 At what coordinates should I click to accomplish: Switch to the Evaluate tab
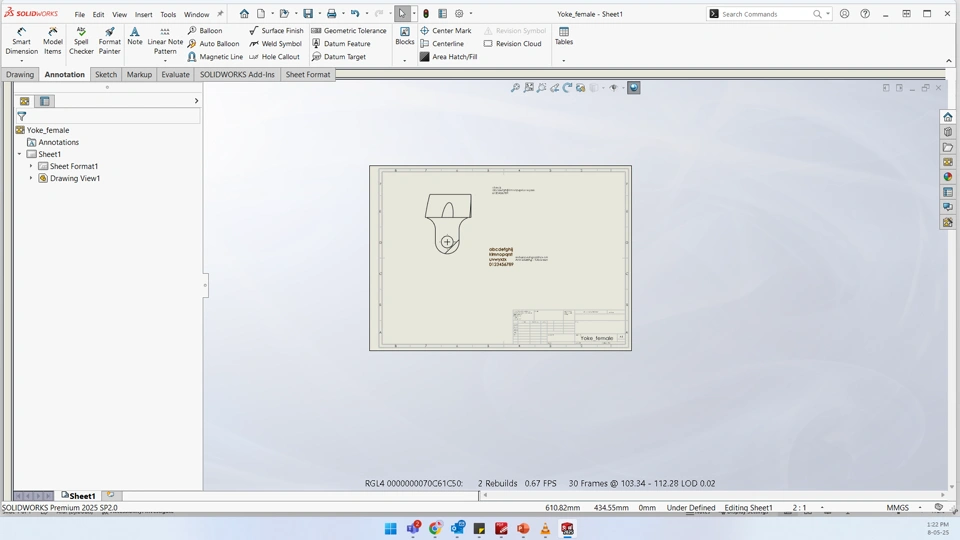pos(176,74)
